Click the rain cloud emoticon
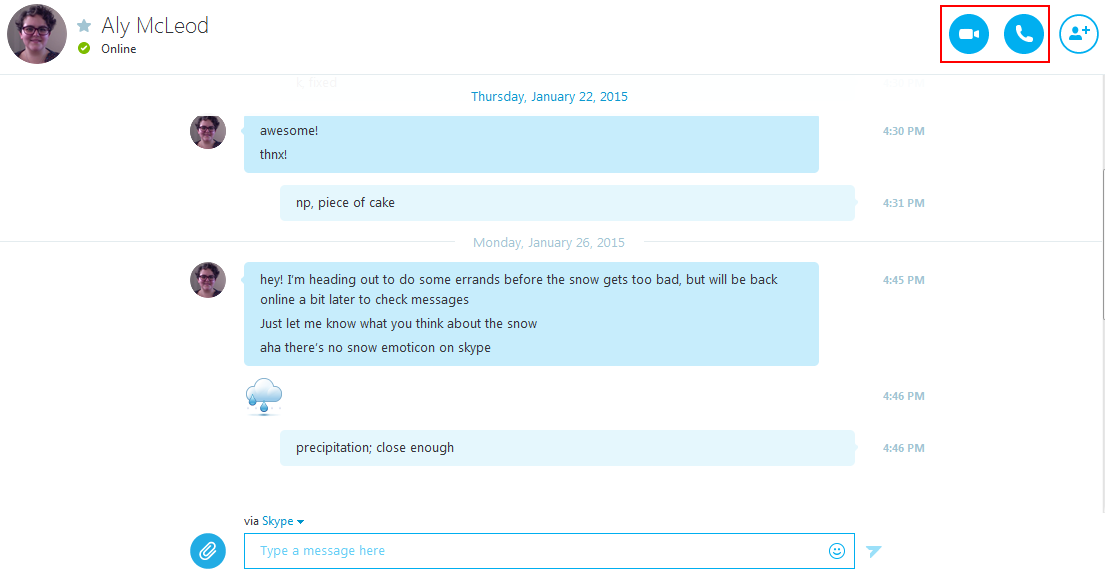The height and width of the screenshot is (576, 1105). [x=264, y=396]
